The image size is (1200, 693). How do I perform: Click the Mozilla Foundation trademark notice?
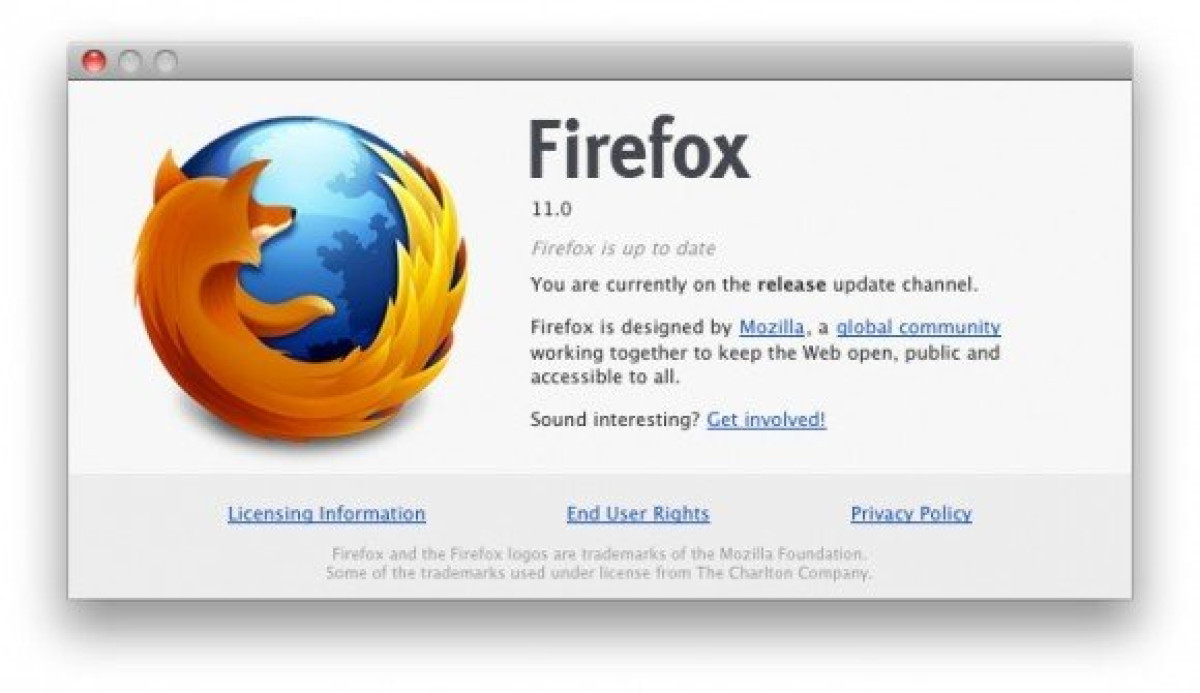(598, 553)
